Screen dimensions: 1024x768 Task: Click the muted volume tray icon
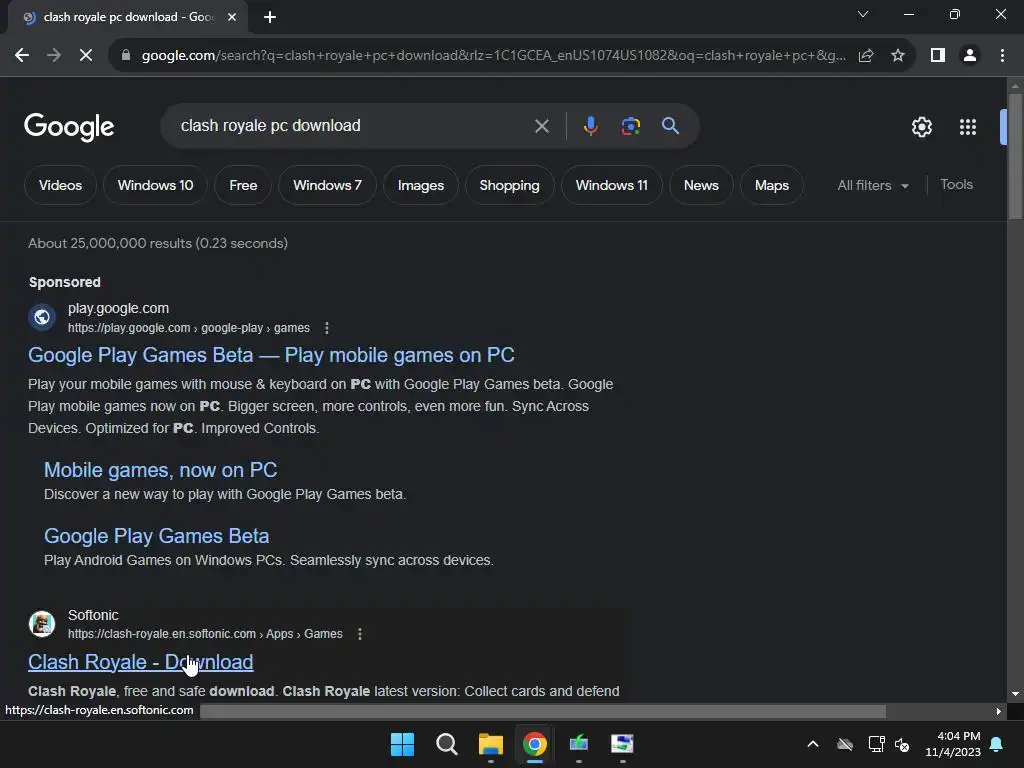point(902,744)
